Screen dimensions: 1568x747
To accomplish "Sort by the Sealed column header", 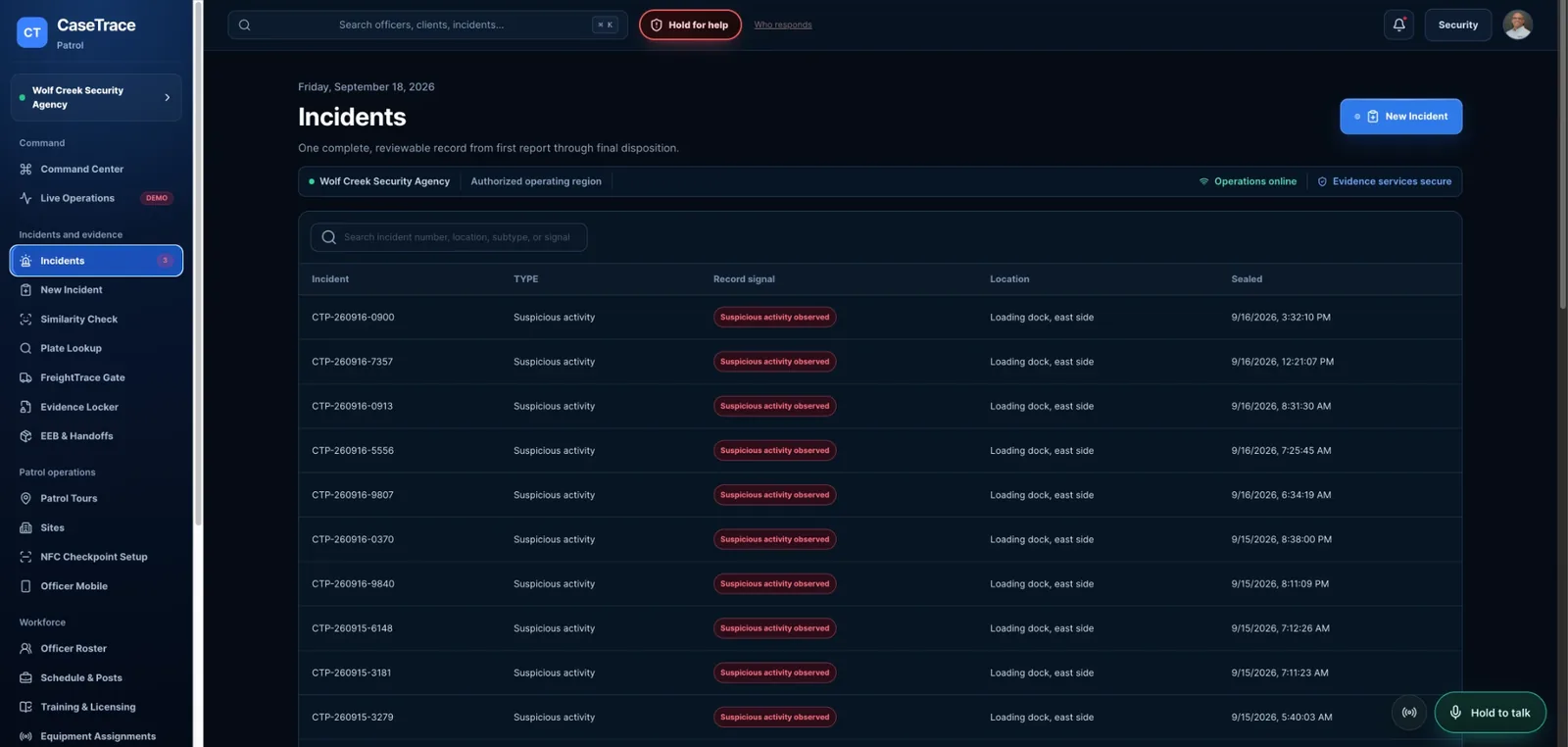I will click(x=1247, y=279).
